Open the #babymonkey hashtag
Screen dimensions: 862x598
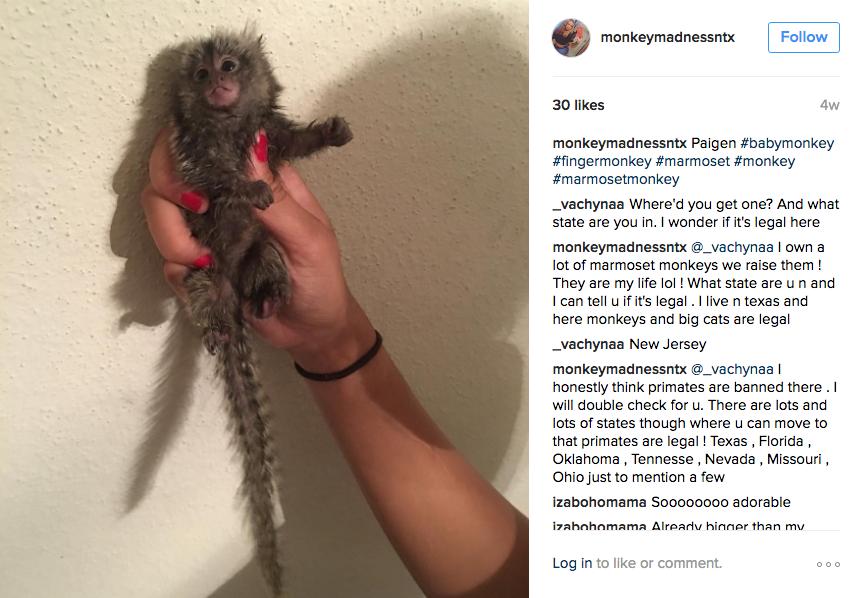pyautogui.click(x=787, y=143)
